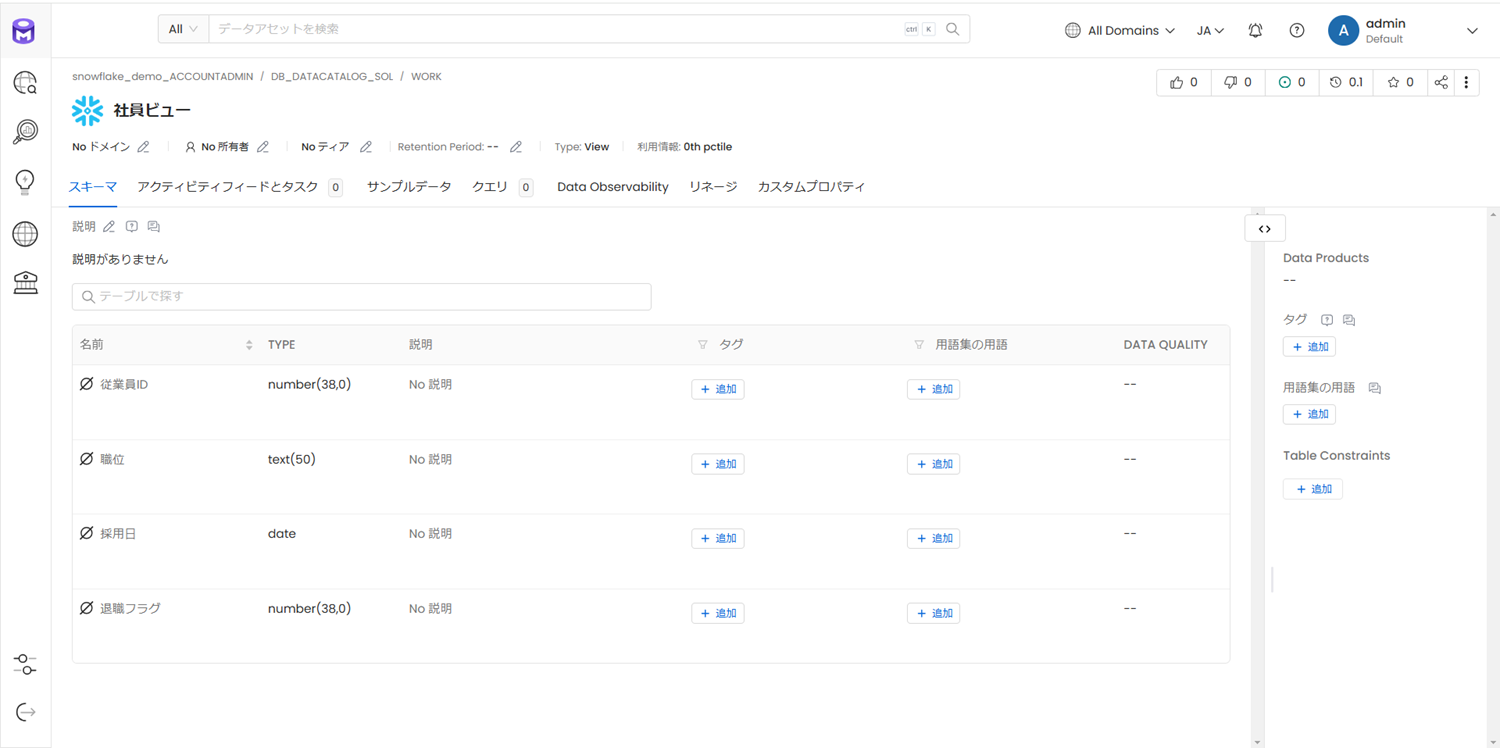Sort the 名前 column
1500x748 pixels.
click(x=249, y=345)
